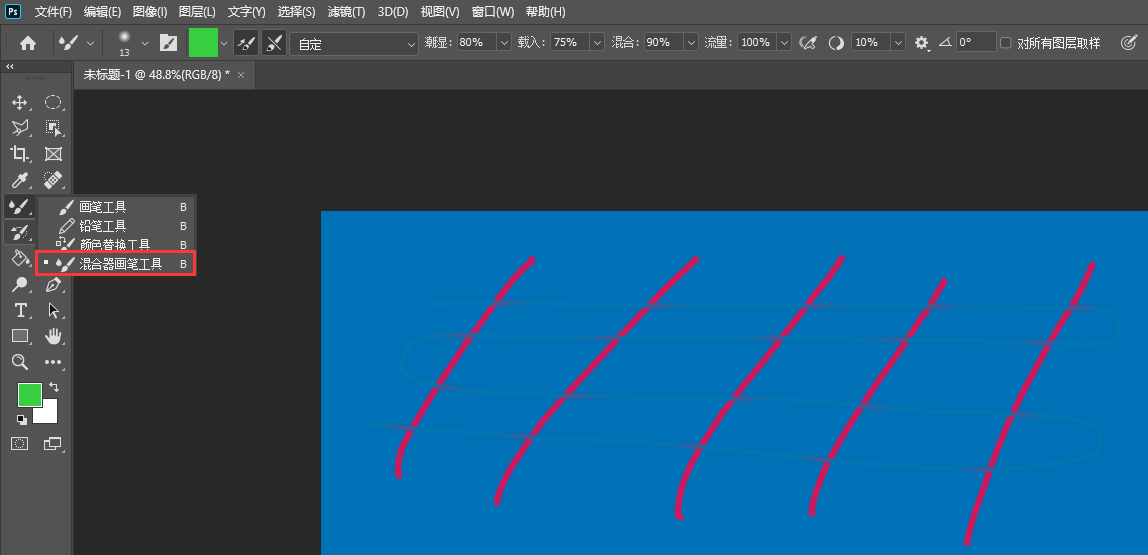Click the green foreground color swatch
The image size is (1148, 555).
tap(29, 395)
